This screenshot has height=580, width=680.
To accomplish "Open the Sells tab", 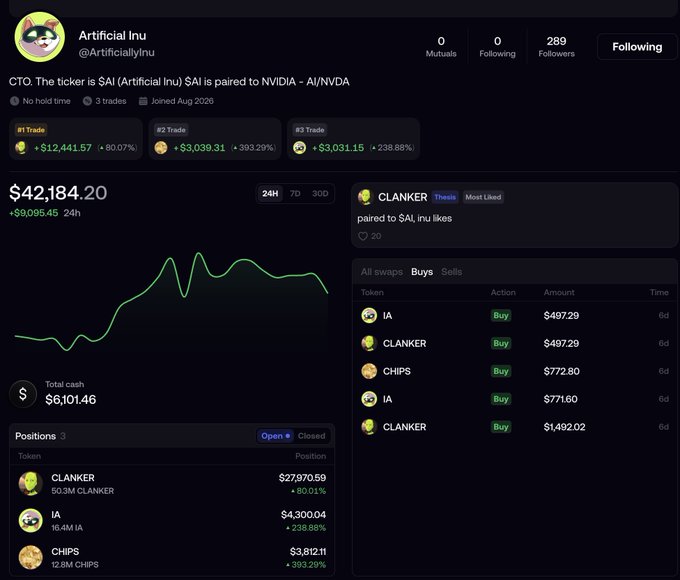I will 451,272.
